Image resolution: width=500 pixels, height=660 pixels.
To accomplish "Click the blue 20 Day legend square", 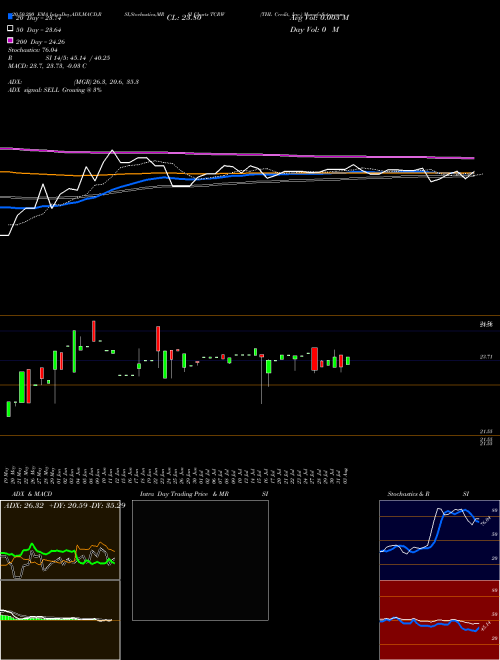I will pos(10,16).
